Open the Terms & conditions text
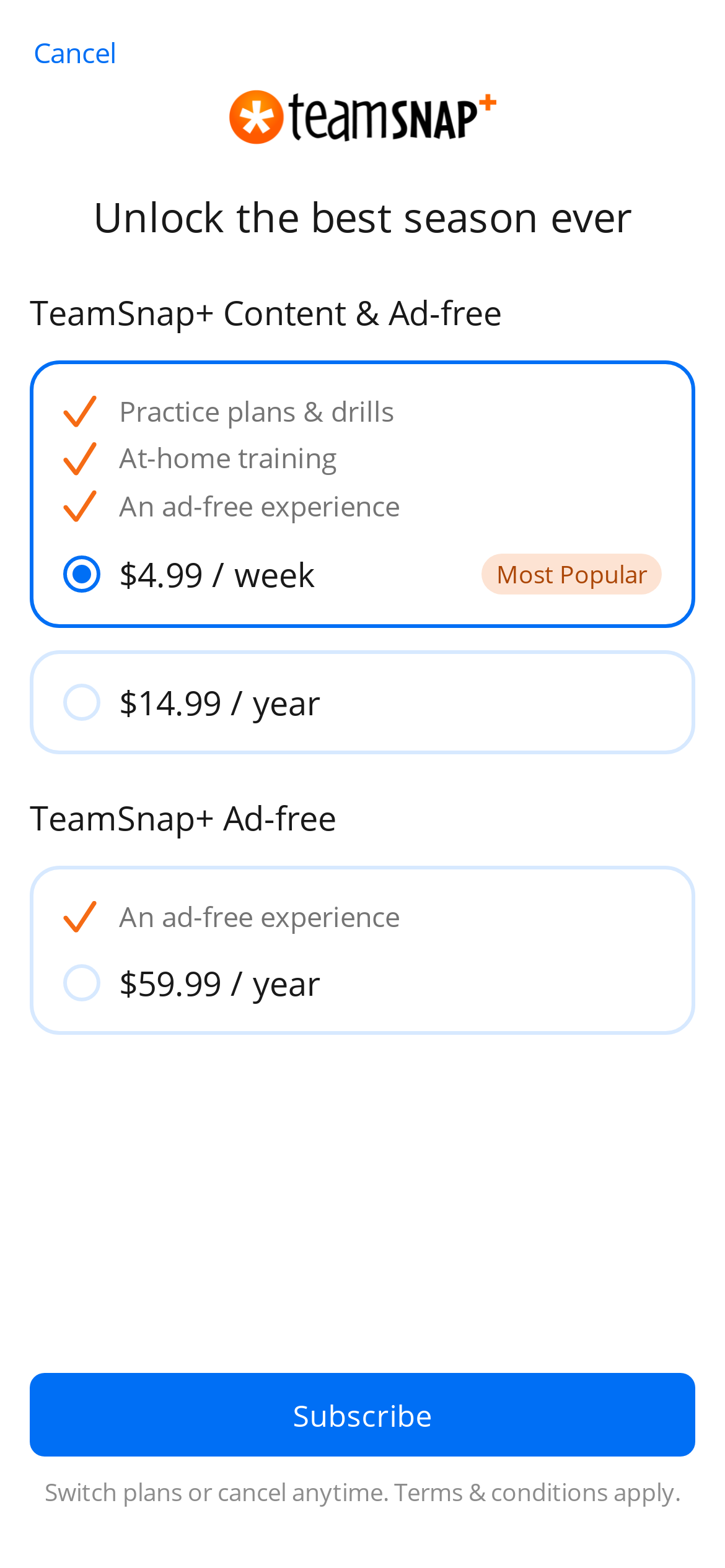This screenshot has height=1568, width=725. coord(501,1492)
